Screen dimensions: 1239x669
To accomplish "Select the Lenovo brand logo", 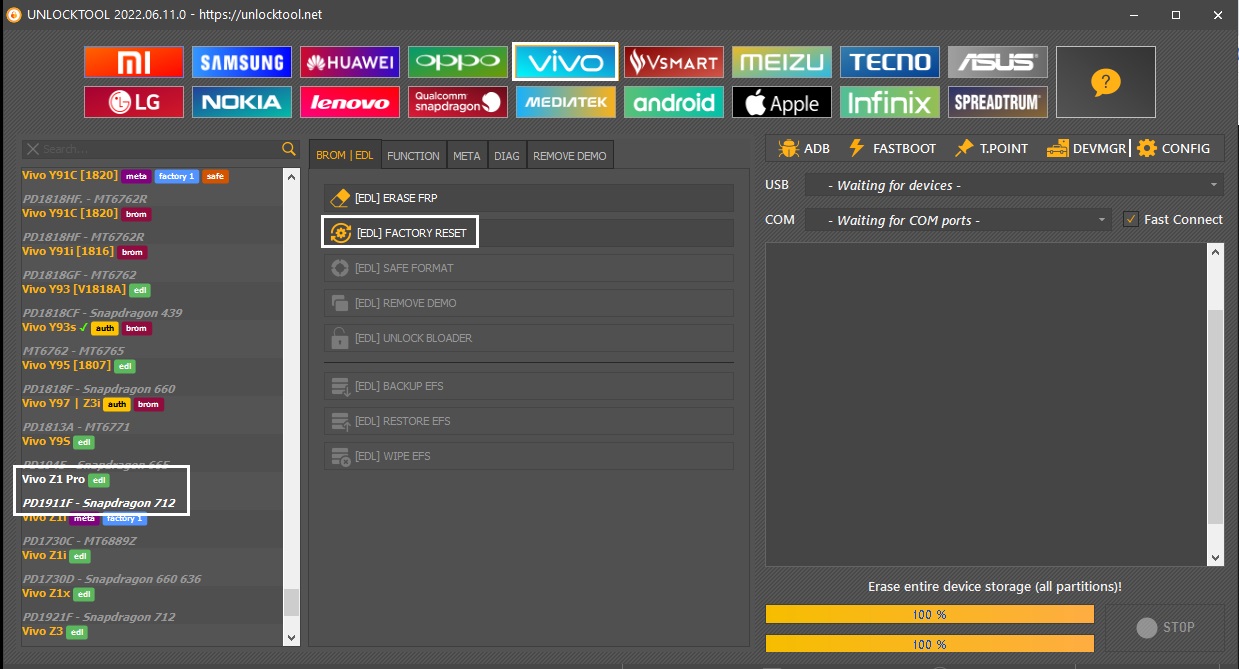I will (350, 102).
